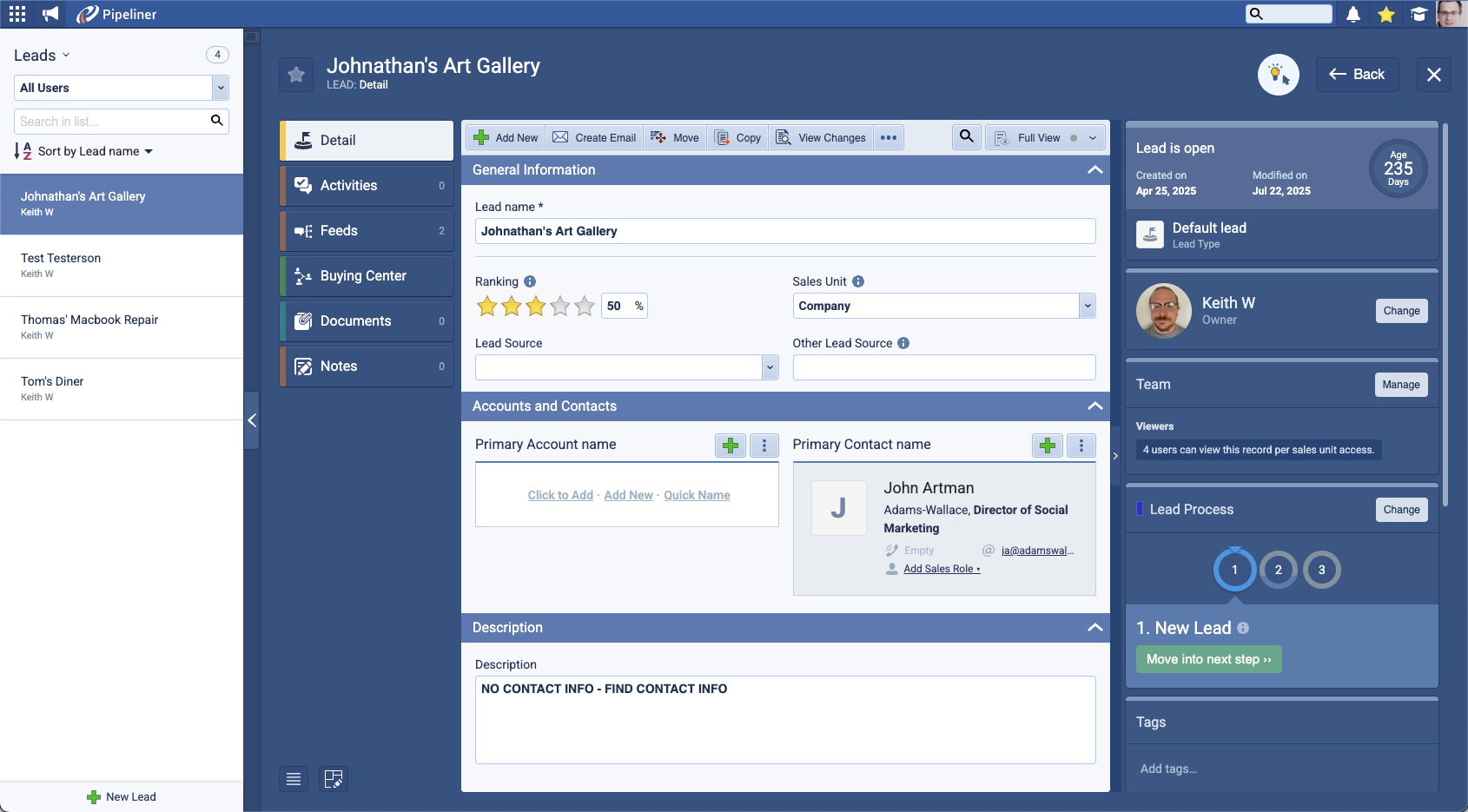Viewport: 1468px width, 812px height.
Task: Click the lightbulb assistant icon
Action: (x=1278, y=75)
